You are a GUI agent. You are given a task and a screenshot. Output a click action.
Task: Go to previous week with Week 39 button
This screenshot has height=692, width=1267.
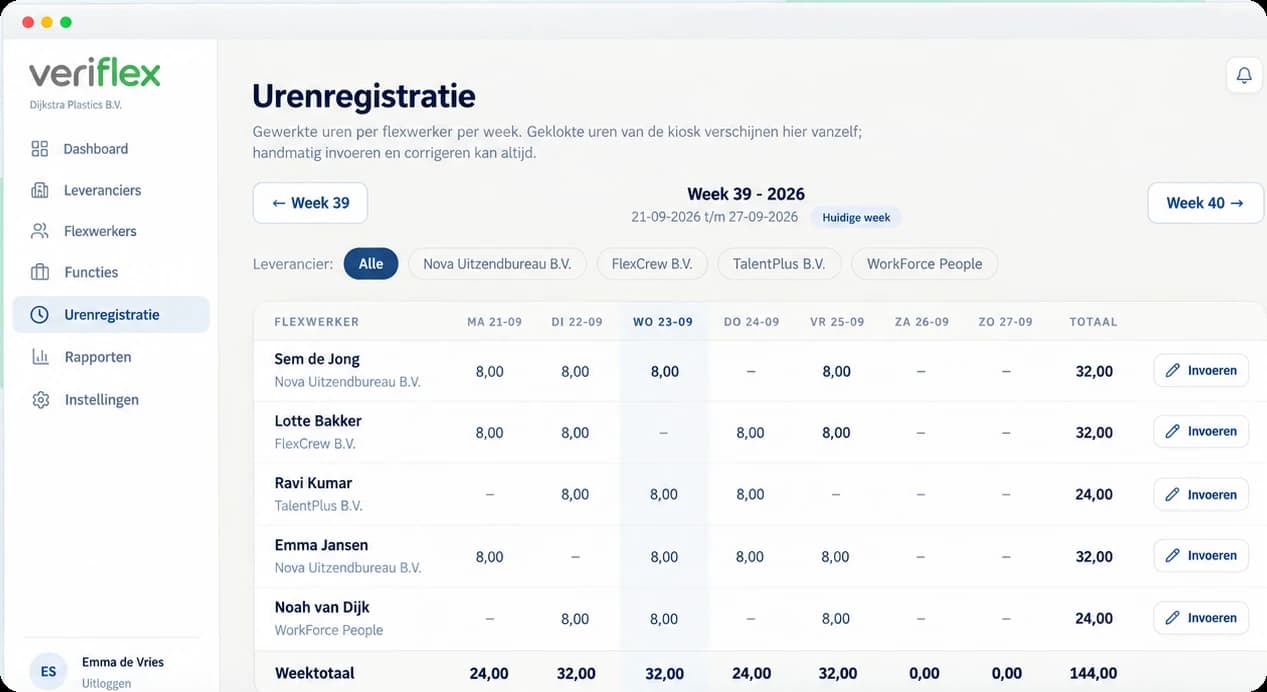[x=310, y=203]
